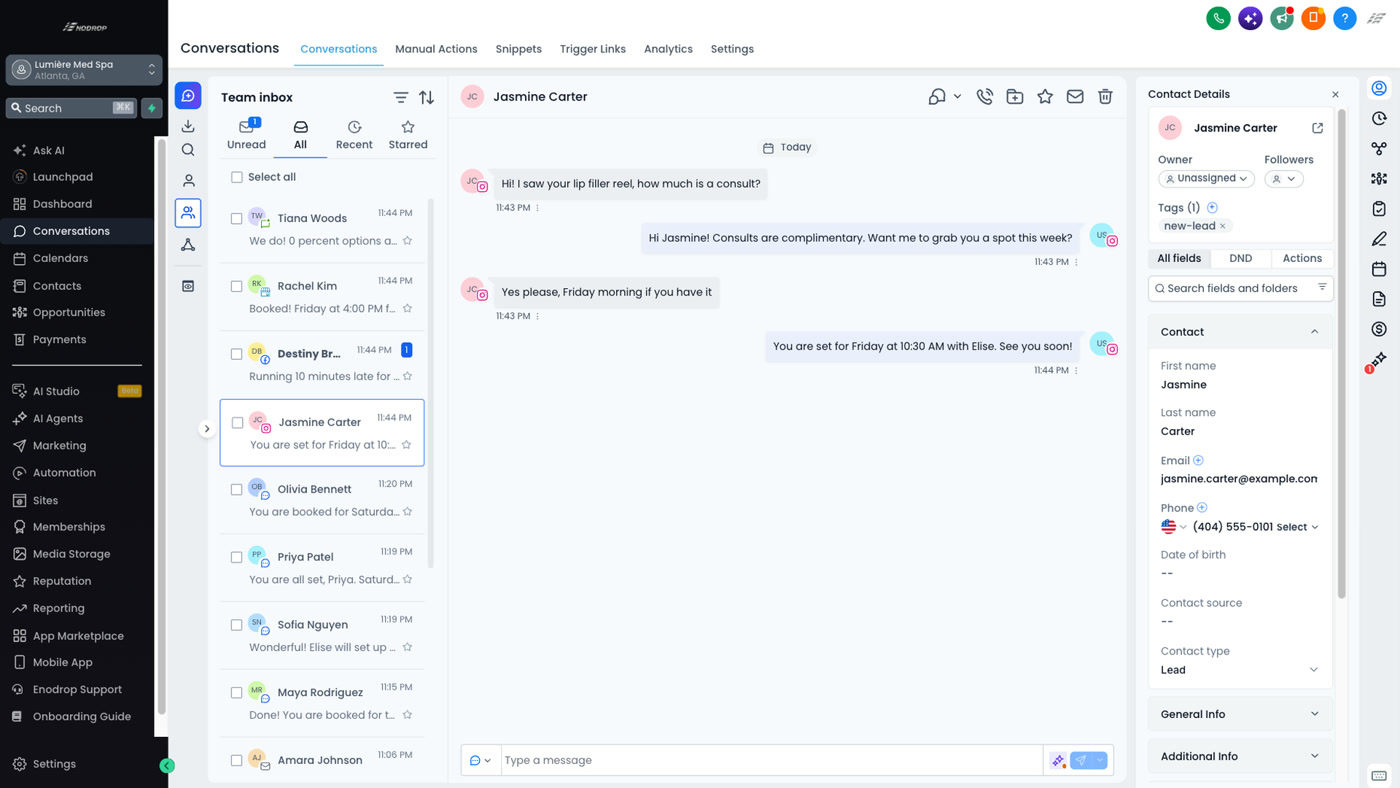Open the megaphone announcements icon
The height and width of the screenshot is (788, 1400).
click(1282, 18)
